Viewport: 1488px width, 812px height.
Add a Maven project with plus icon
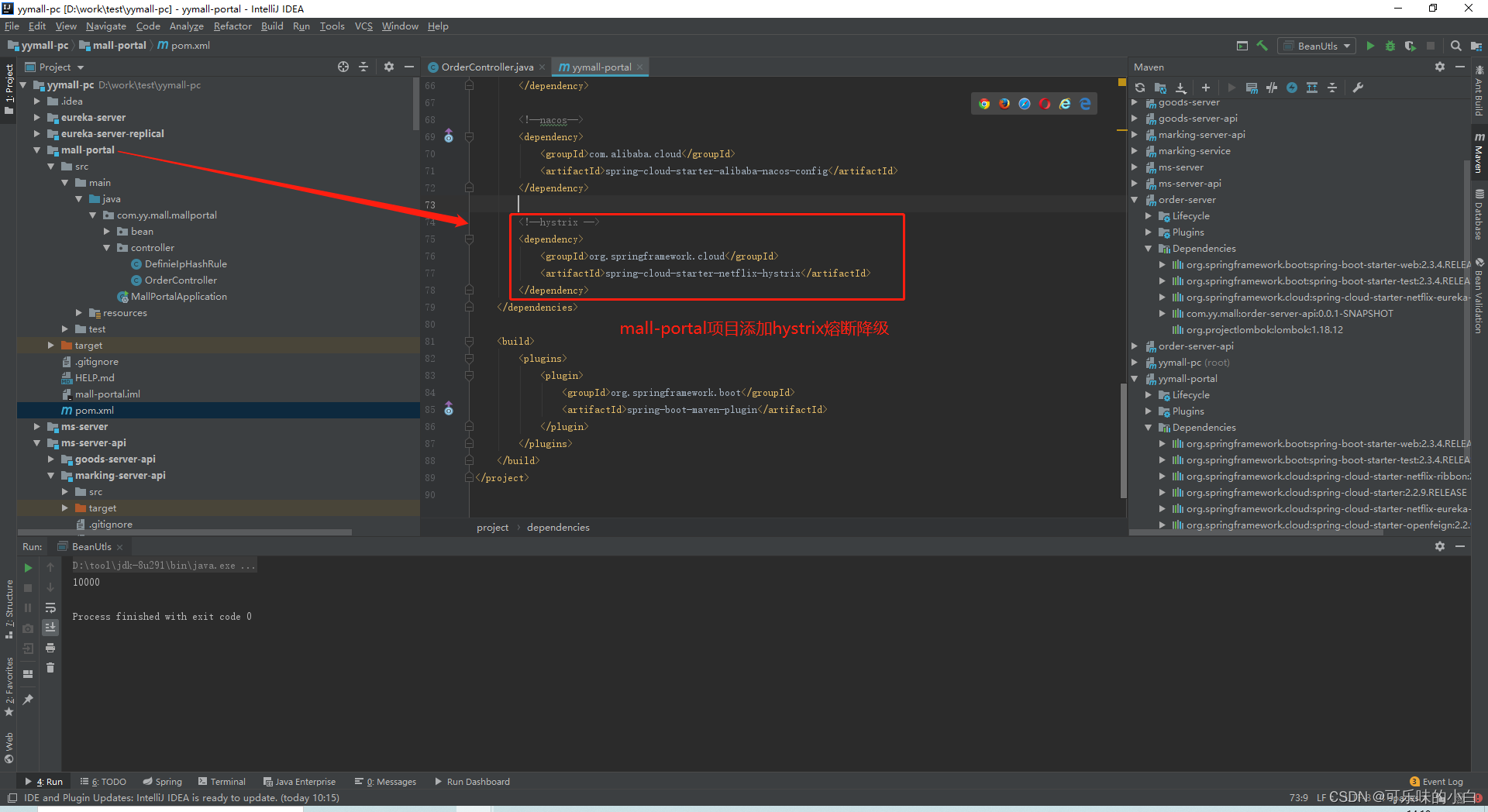click(1205, 88)
